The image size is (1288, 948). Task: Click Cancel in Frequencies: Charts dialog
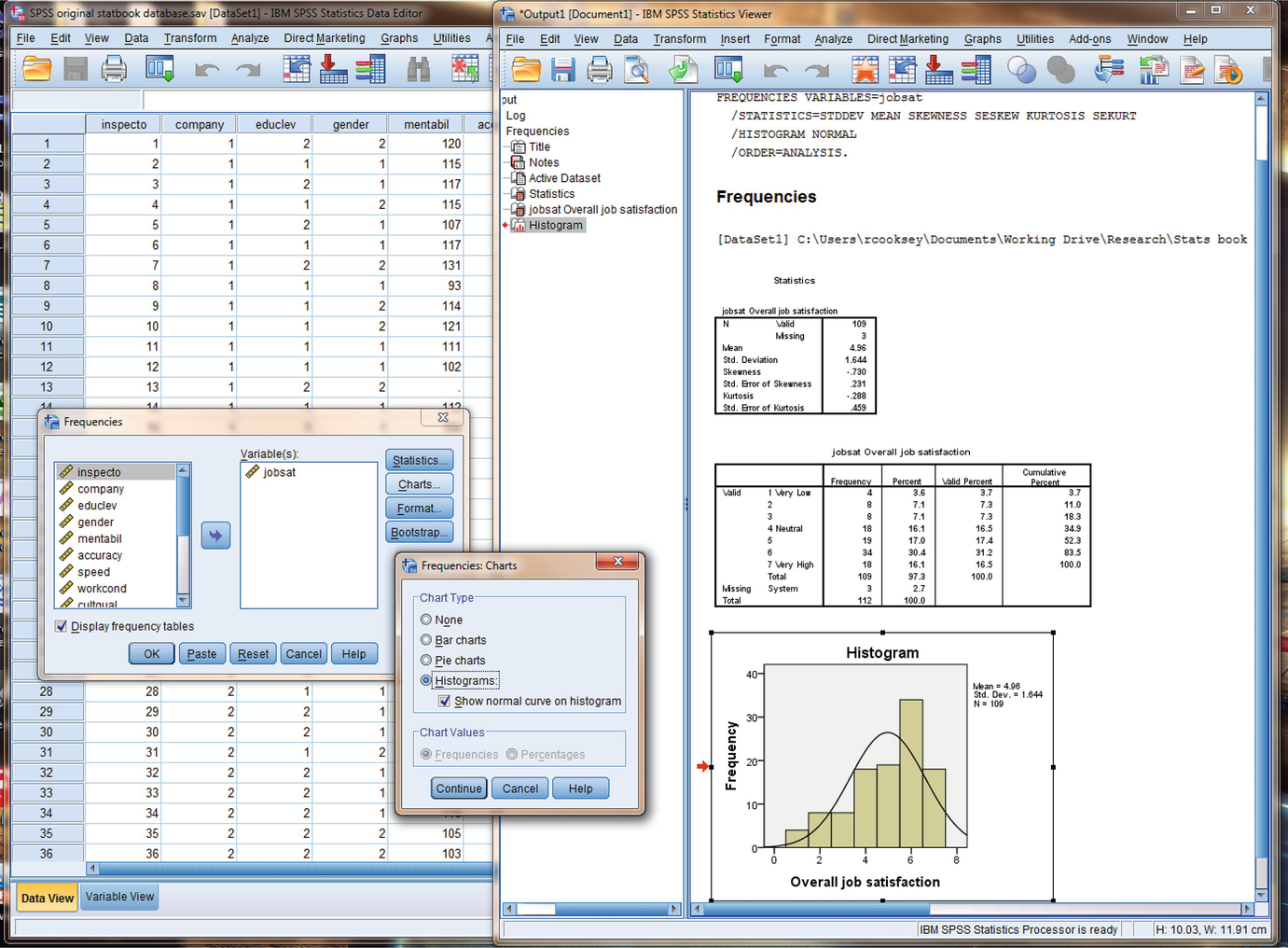tap(520, 788)
